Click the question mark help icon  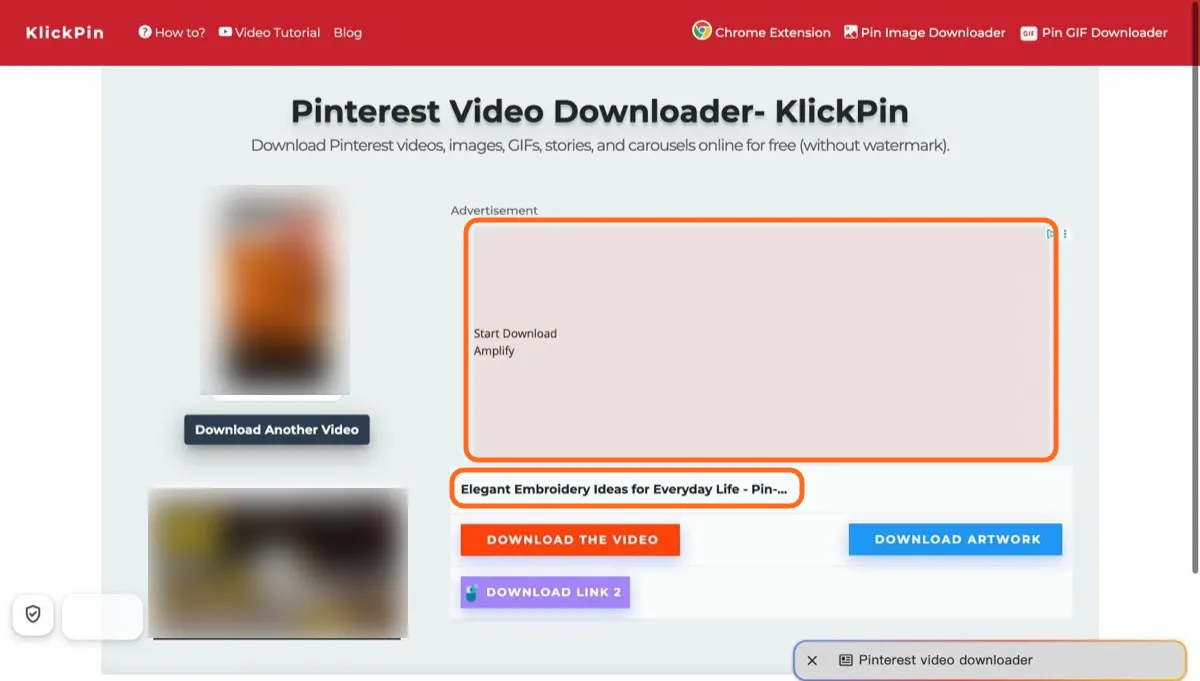[x=145, y=32]
